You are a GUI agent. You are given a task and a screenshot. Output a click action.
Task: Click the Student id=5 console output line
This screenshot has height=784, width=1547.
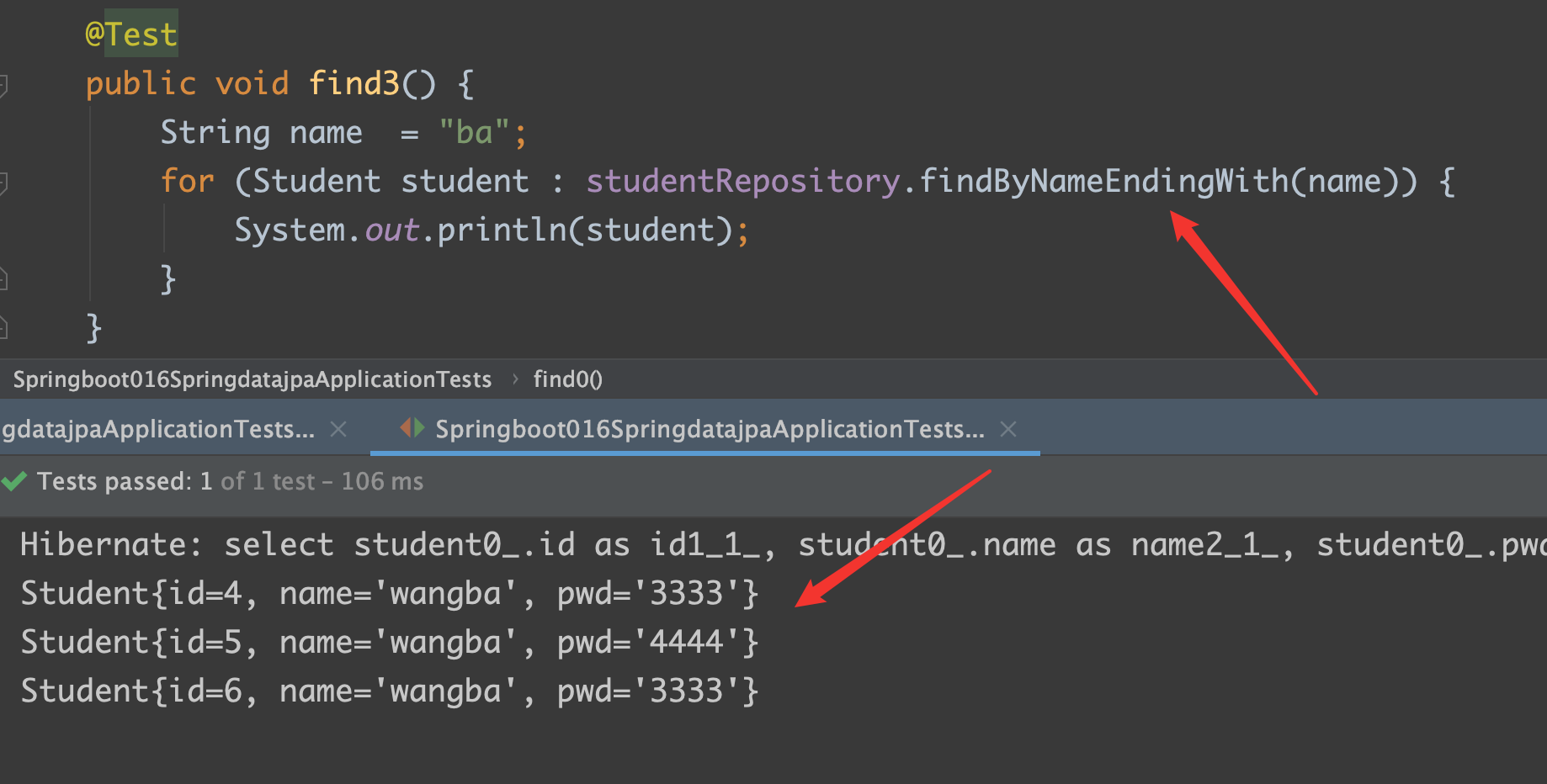389,643
